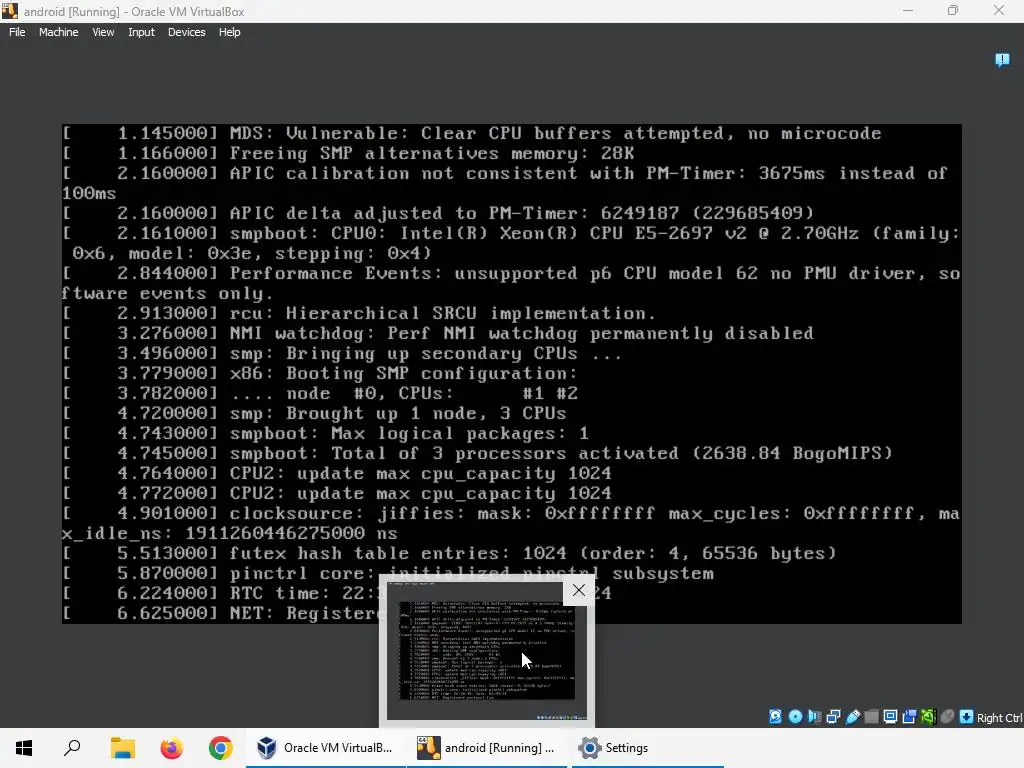Open Windows taskbar search
The image size is (1024, 768).
(x=72, y=748)
